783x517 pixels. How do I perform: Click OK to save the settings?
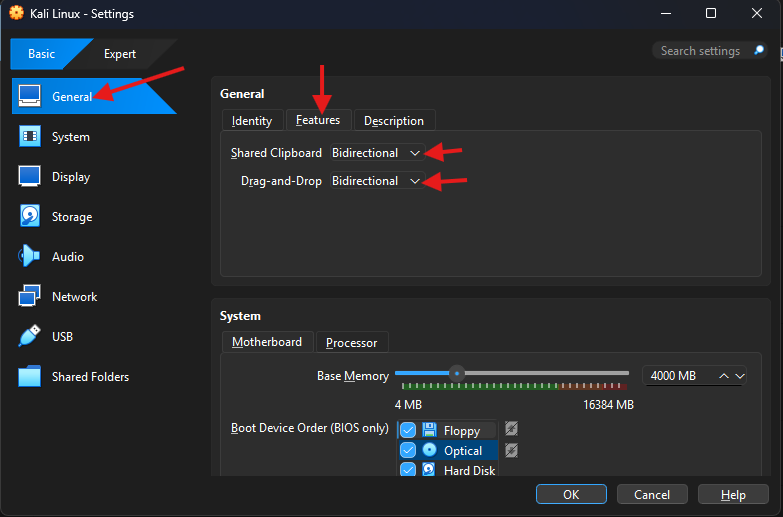pyautogui.click(x=570, y=495)
